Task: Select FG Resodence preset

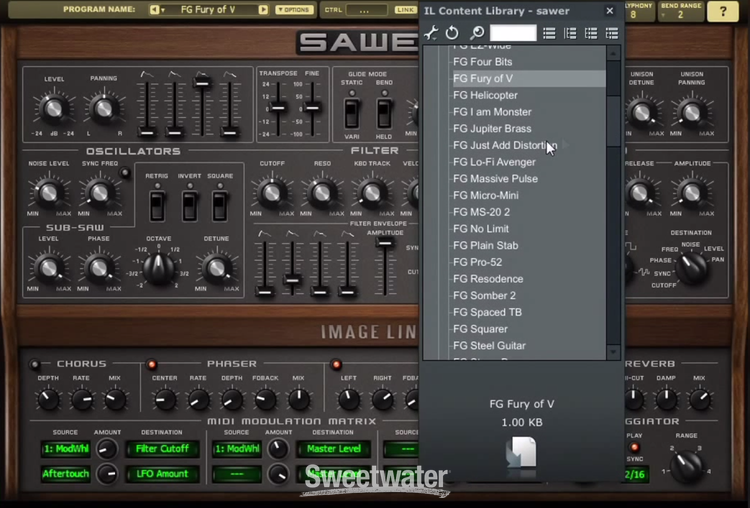Action: pos(488,279)
